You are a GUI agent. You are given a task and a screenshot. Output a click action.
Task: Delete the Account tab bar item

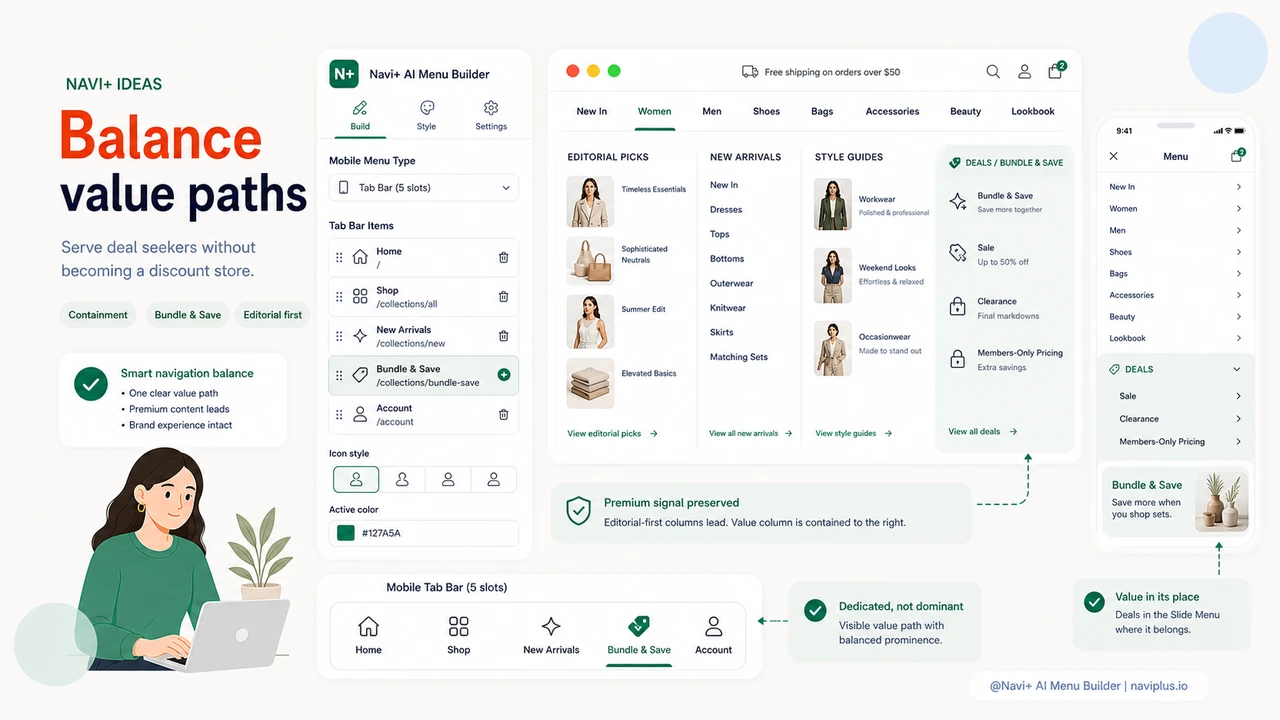(x=503, y=414)
